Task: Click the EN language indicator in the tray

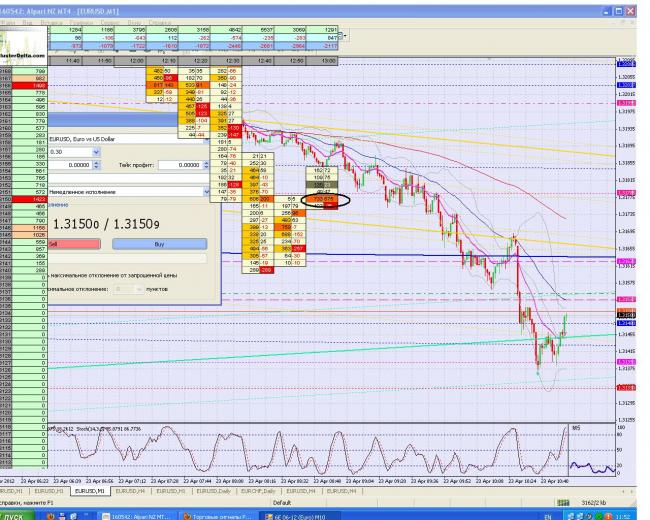Action: tap(548, 517)
